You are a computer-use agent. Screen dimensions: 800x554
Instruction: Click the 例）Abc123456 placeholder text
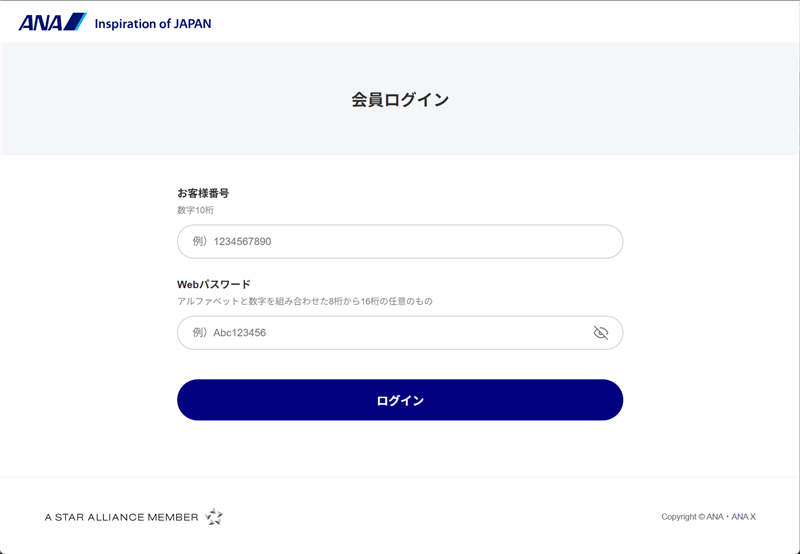229,333
